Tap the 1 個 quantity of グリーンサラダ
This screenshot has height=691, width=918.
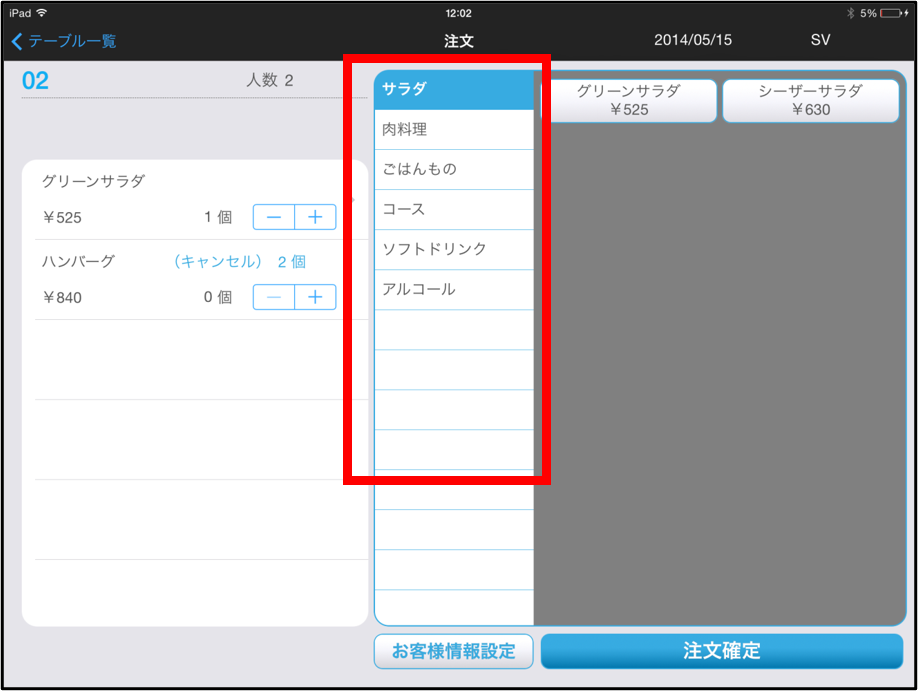(218, 217)
